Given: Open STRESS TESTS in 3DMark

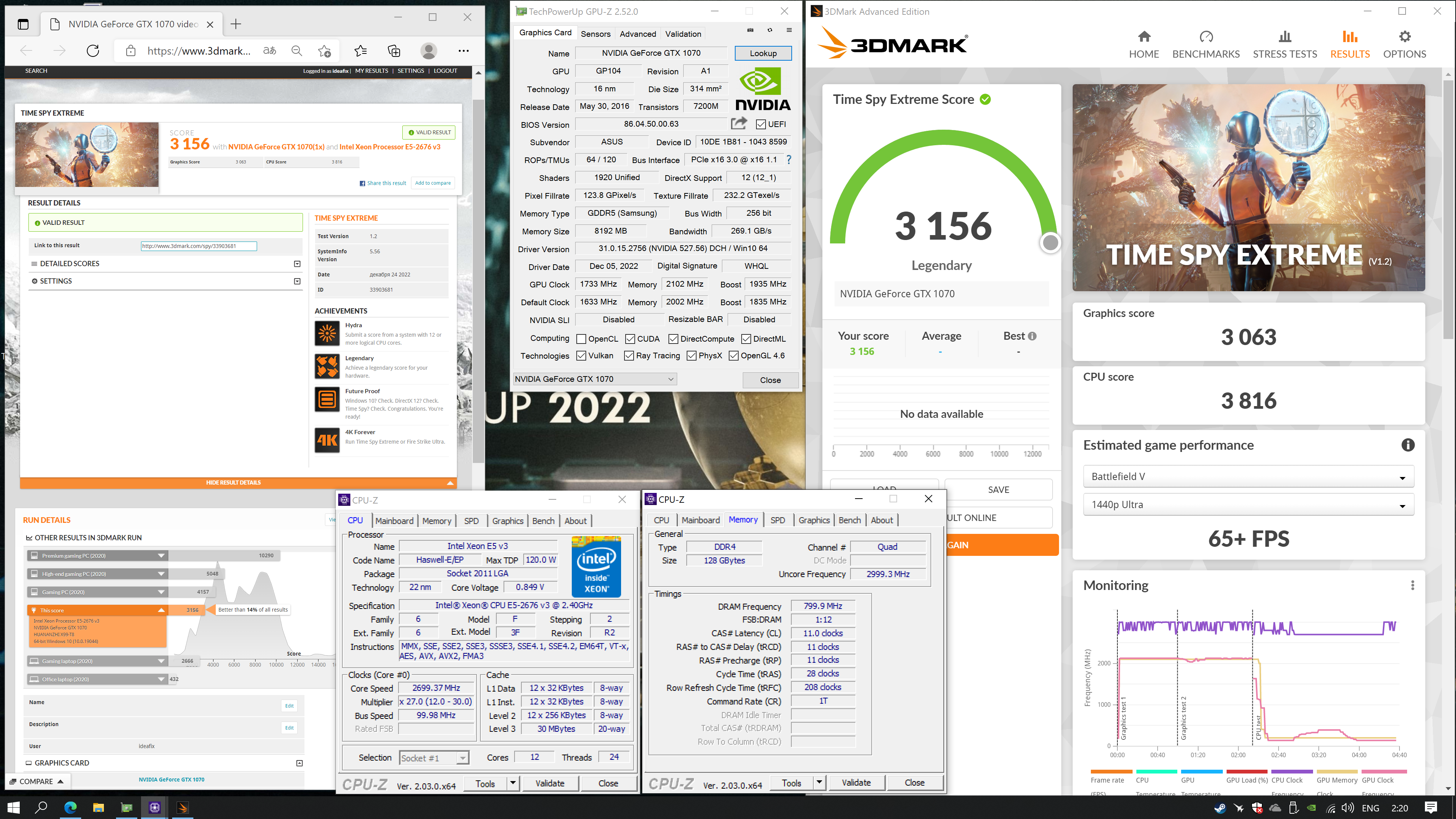Looking at the screenshot, I should [1285, 45].
